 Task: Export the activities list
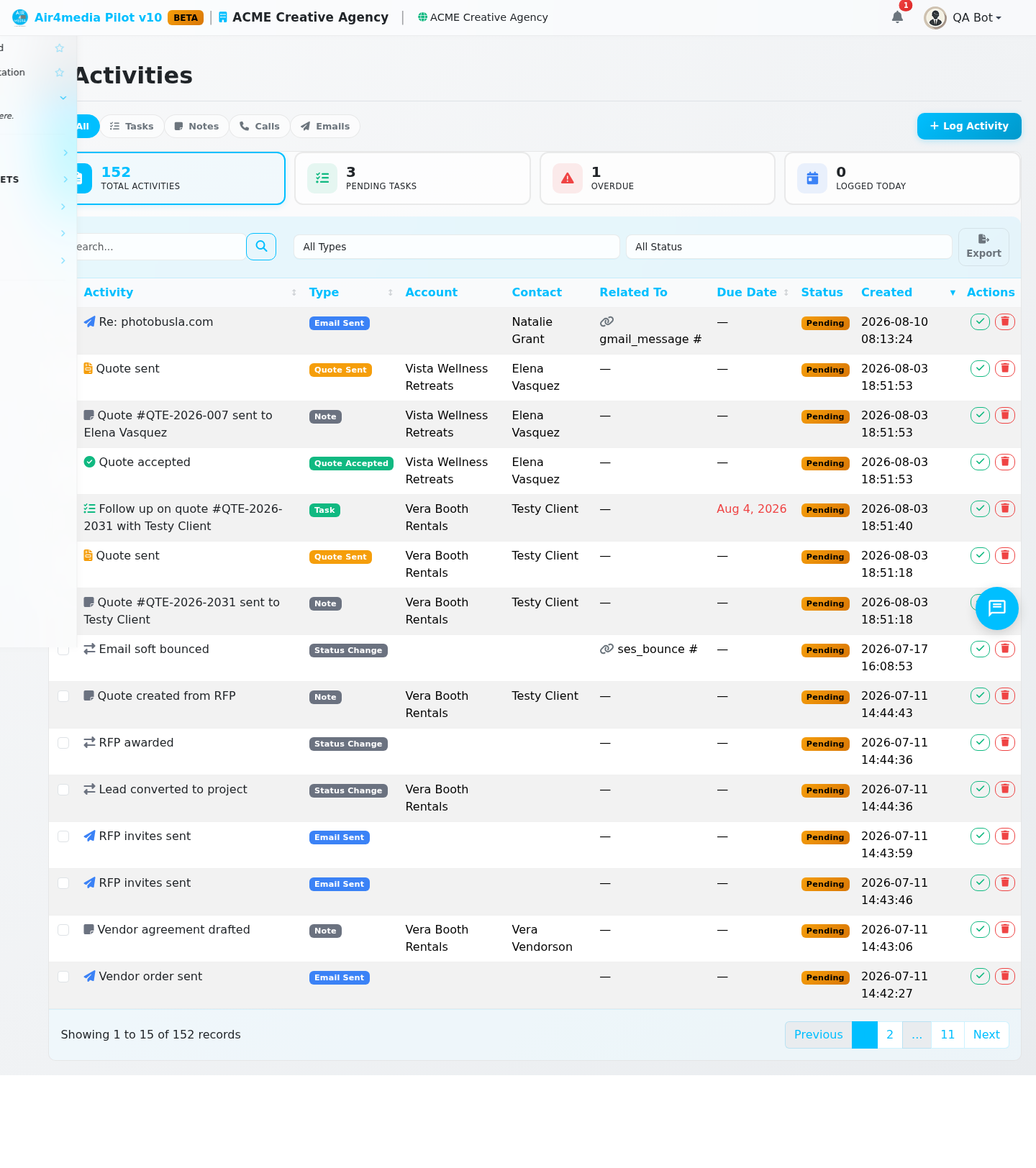pos(983,247)
